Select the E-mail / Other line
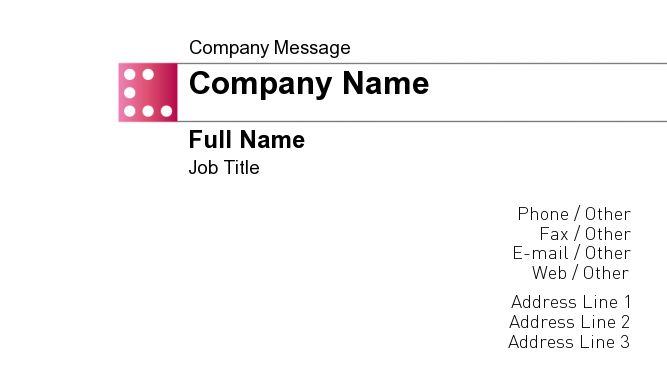Viewport: 667px width, 381px height. (572, 253)
